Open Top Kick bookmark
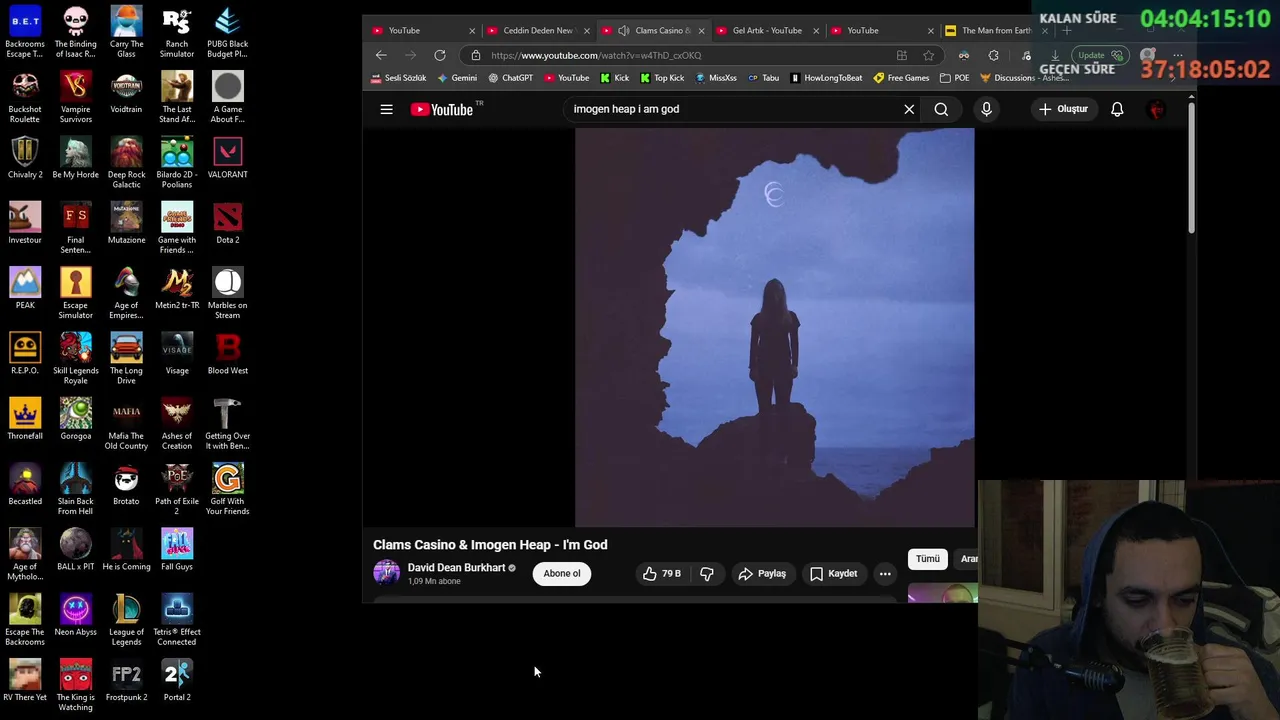 662,78
